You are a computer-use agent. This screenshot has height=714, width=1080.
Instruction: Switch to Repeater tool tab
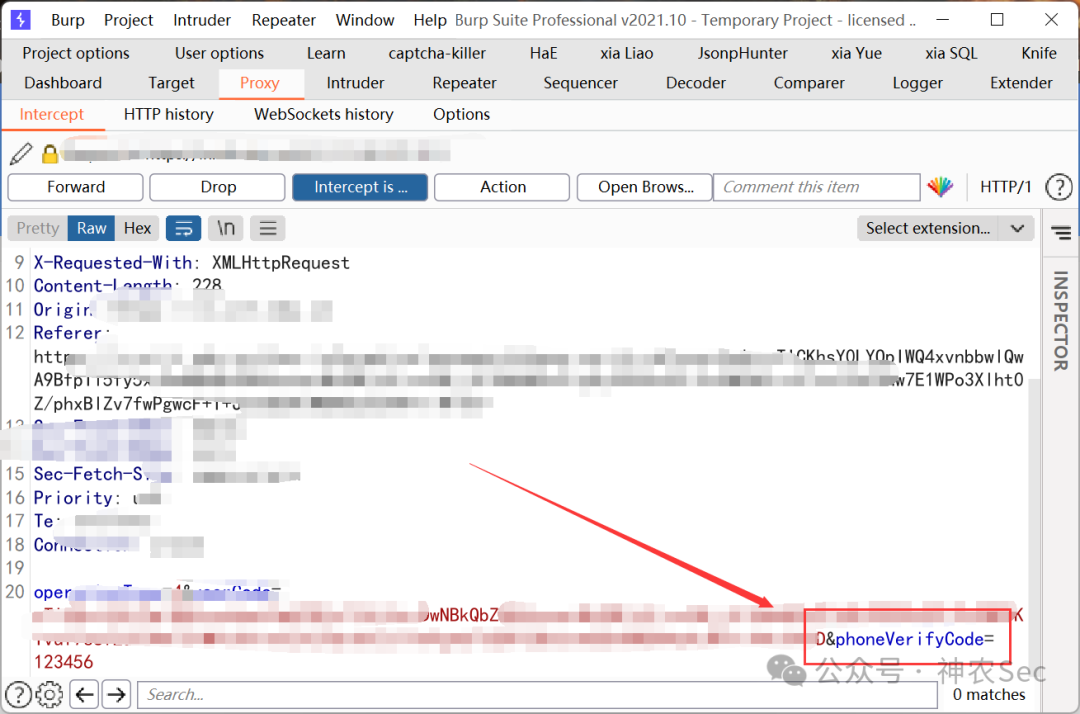click(x=464, y=83)
